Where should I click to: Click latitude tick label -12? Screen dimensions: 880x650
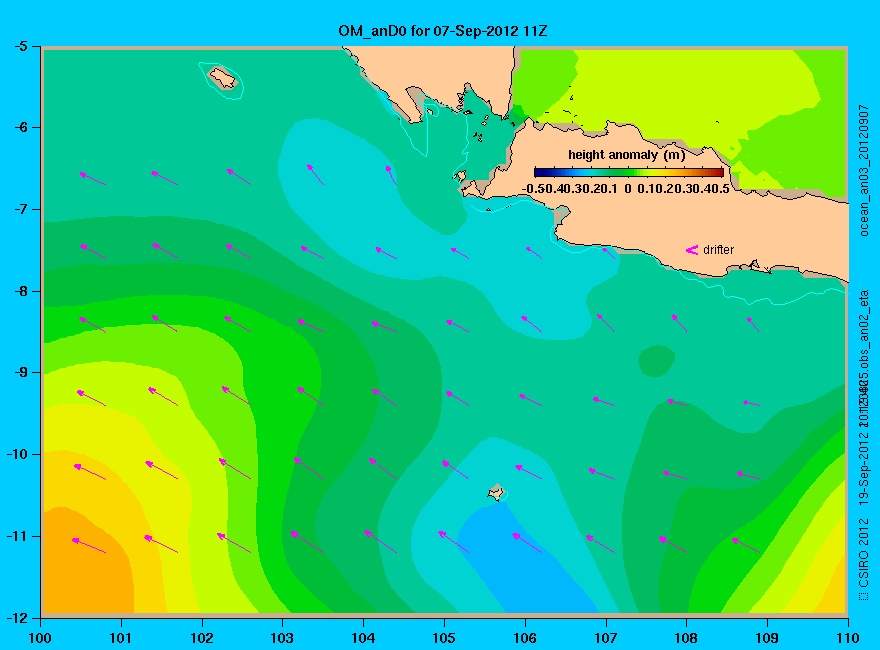(x=17, y=618)
